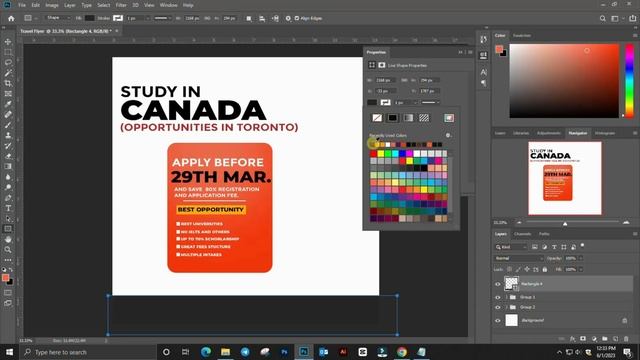Hide the Background layer
Image resolution: width=640 pixels, height=360 pixels.
coord(498,320)
